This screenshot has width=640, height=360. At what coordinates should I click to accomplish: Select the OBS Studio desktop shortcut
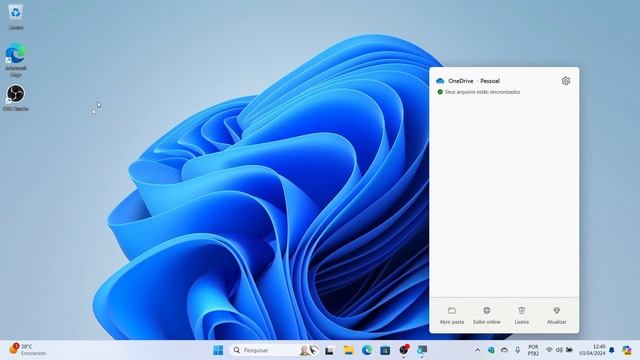click(x=16, y=98)
